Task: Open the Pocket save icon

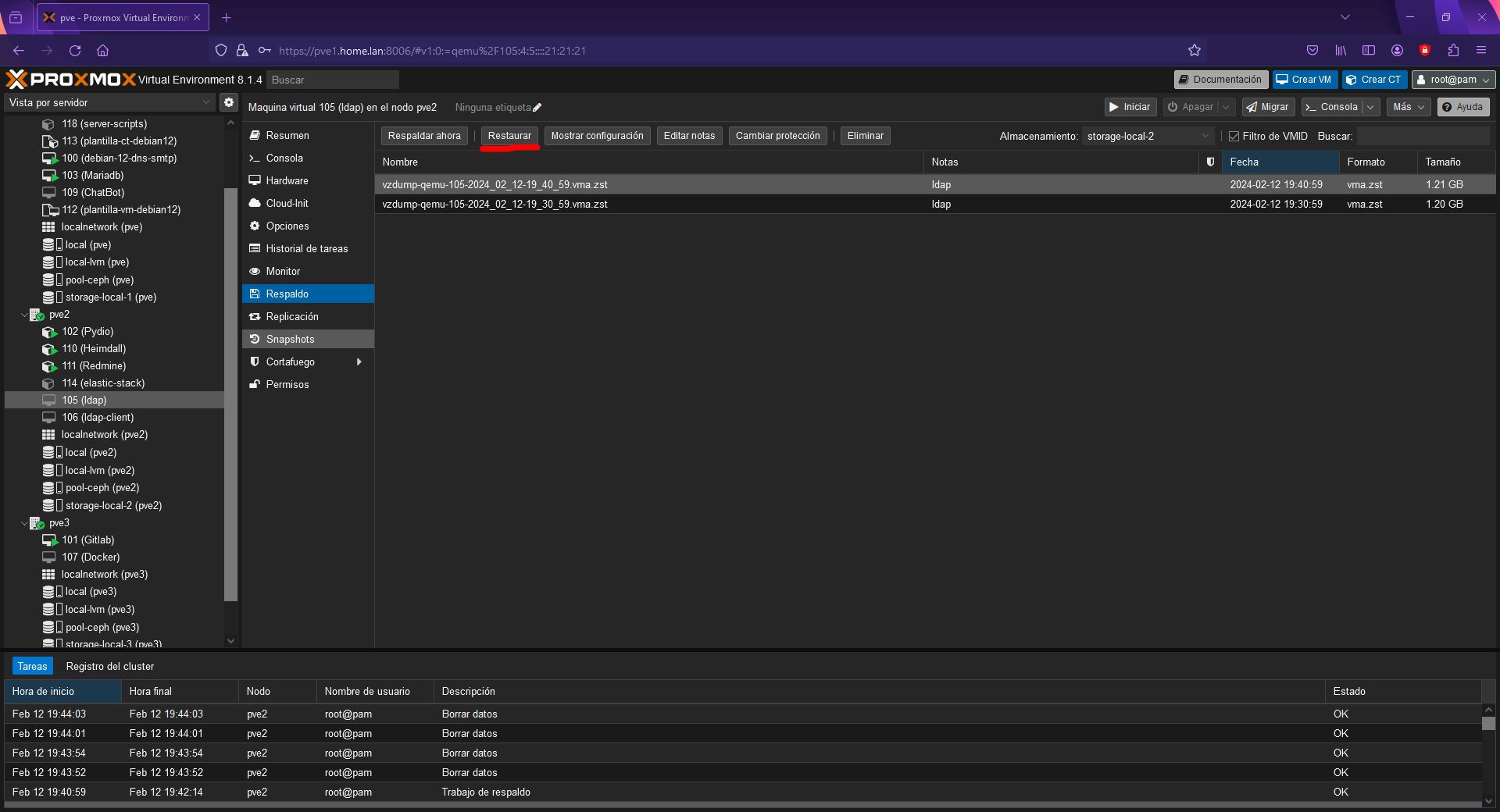Action: [x=1312, y=51]
